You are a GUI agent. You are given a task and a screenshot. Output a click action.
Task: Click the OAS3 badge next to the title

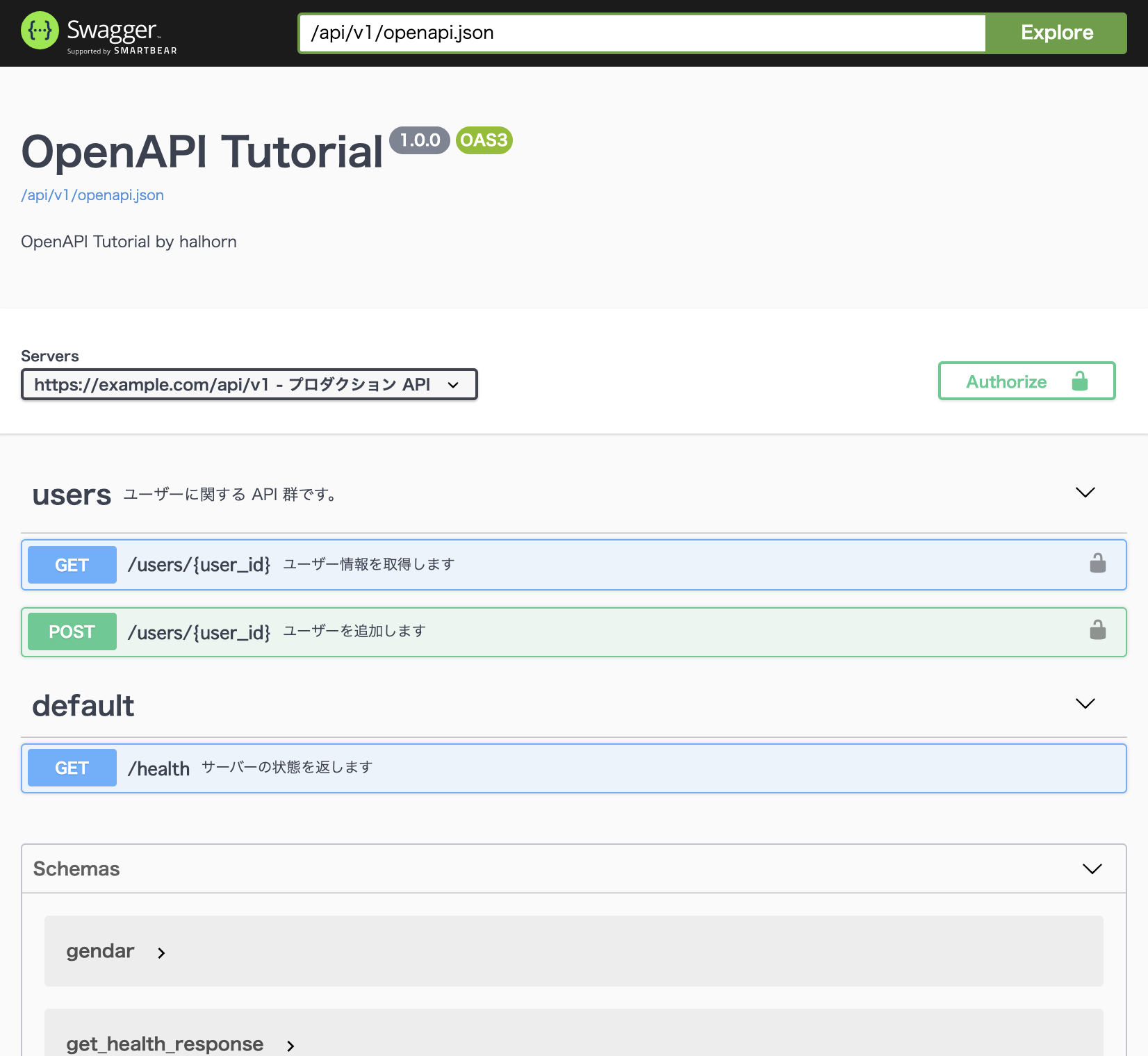[x=484, y=140]
